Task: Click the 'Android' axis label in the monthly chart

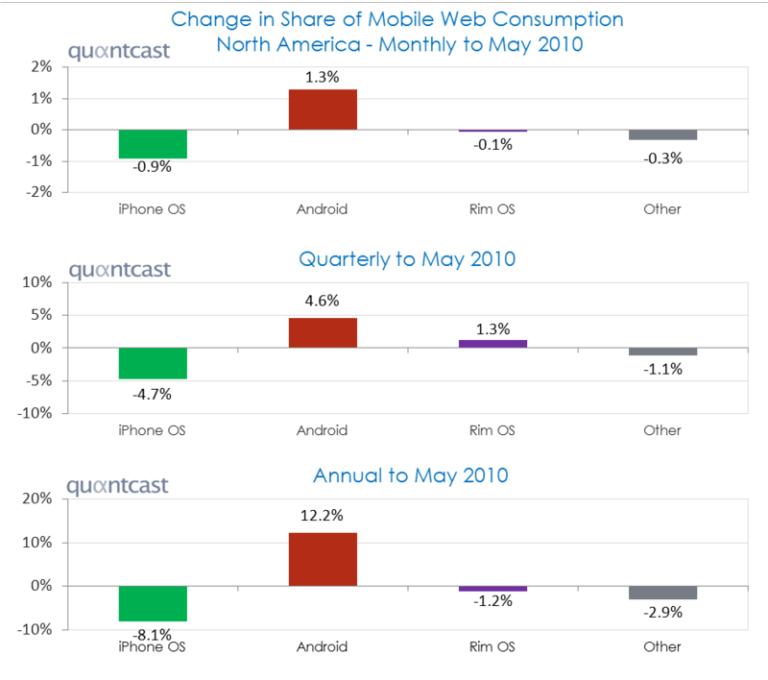Action: point(322,209)
